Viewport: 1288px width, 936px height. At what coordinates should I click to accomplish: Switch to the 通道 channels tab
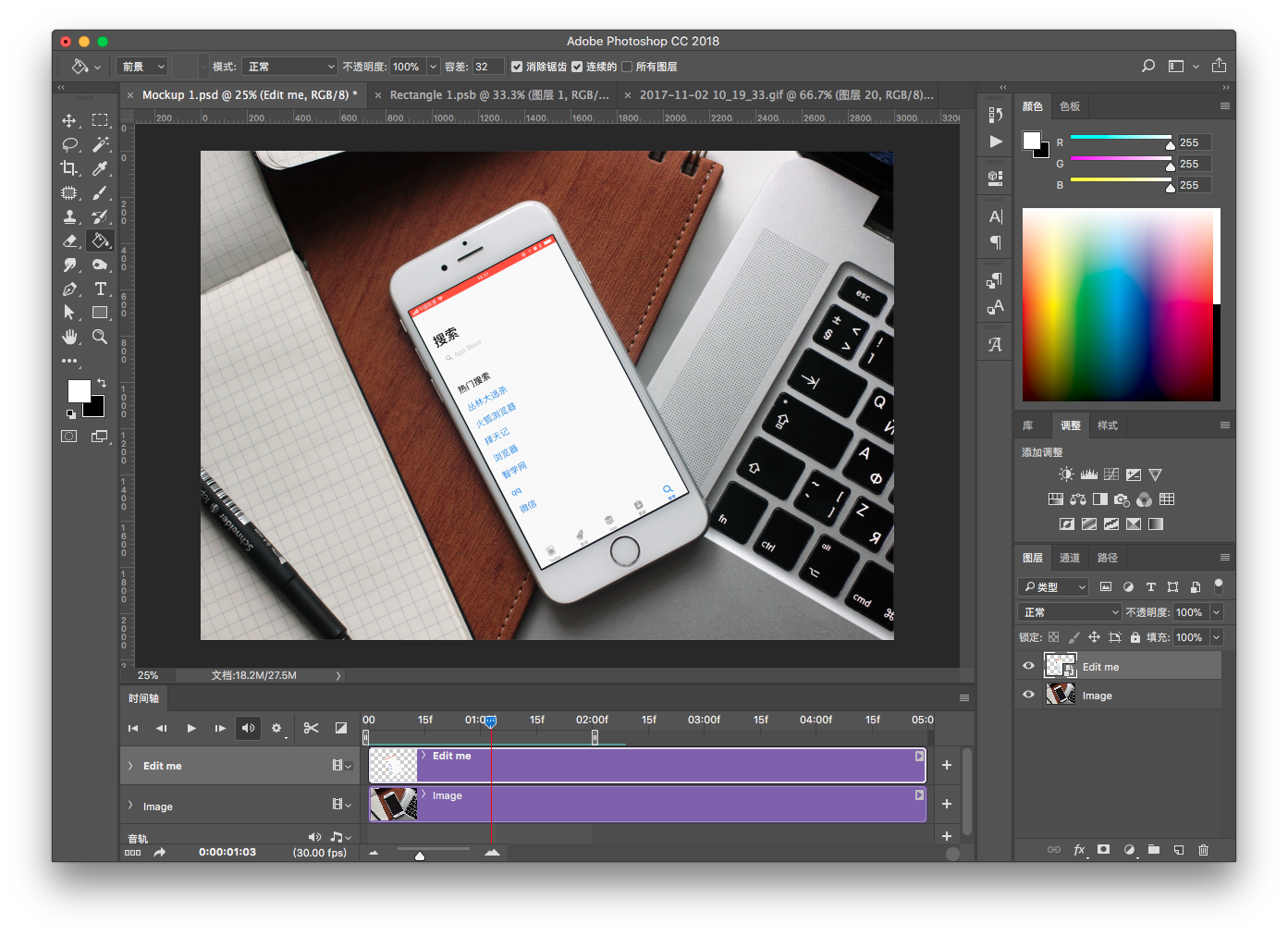(x=1069, y=558)
